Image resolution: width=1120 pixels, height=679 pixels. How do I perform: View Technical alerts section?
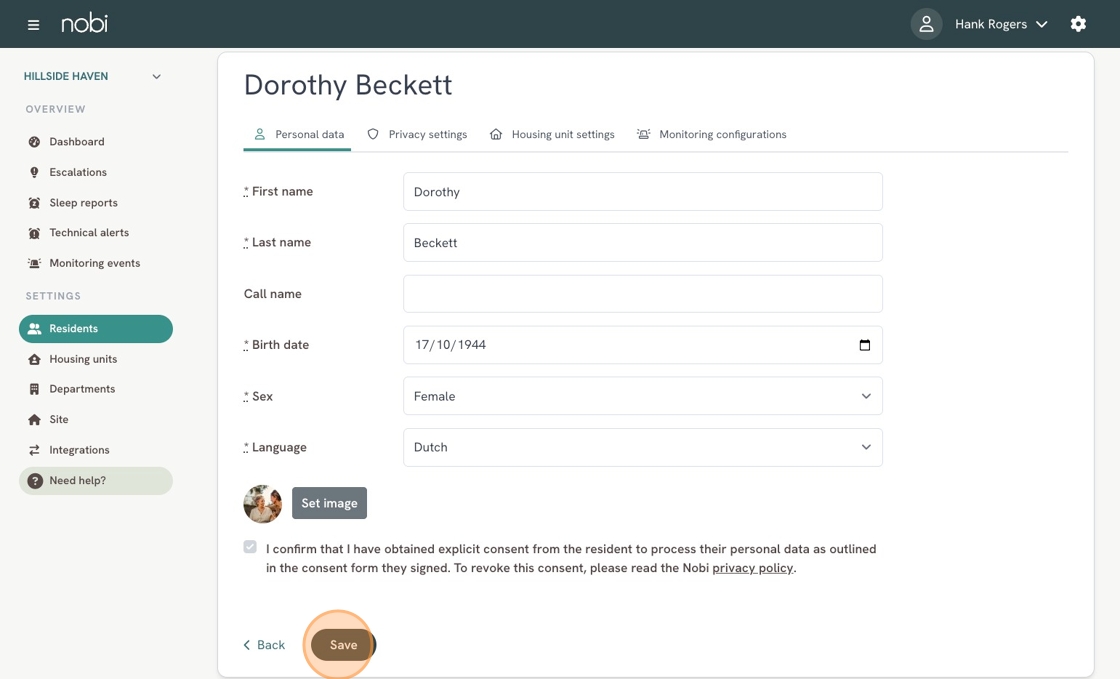coord(88,233)
